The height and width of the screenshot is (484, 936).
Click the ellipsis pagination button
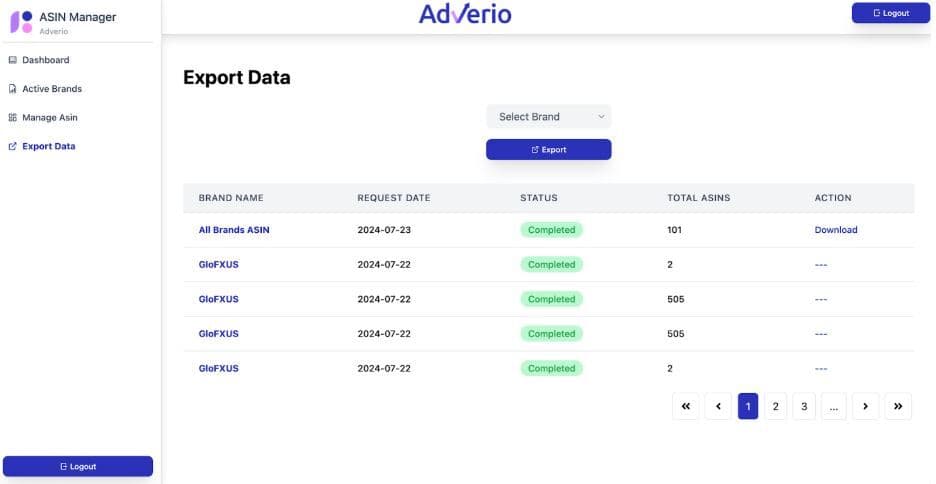click(834, 406)
